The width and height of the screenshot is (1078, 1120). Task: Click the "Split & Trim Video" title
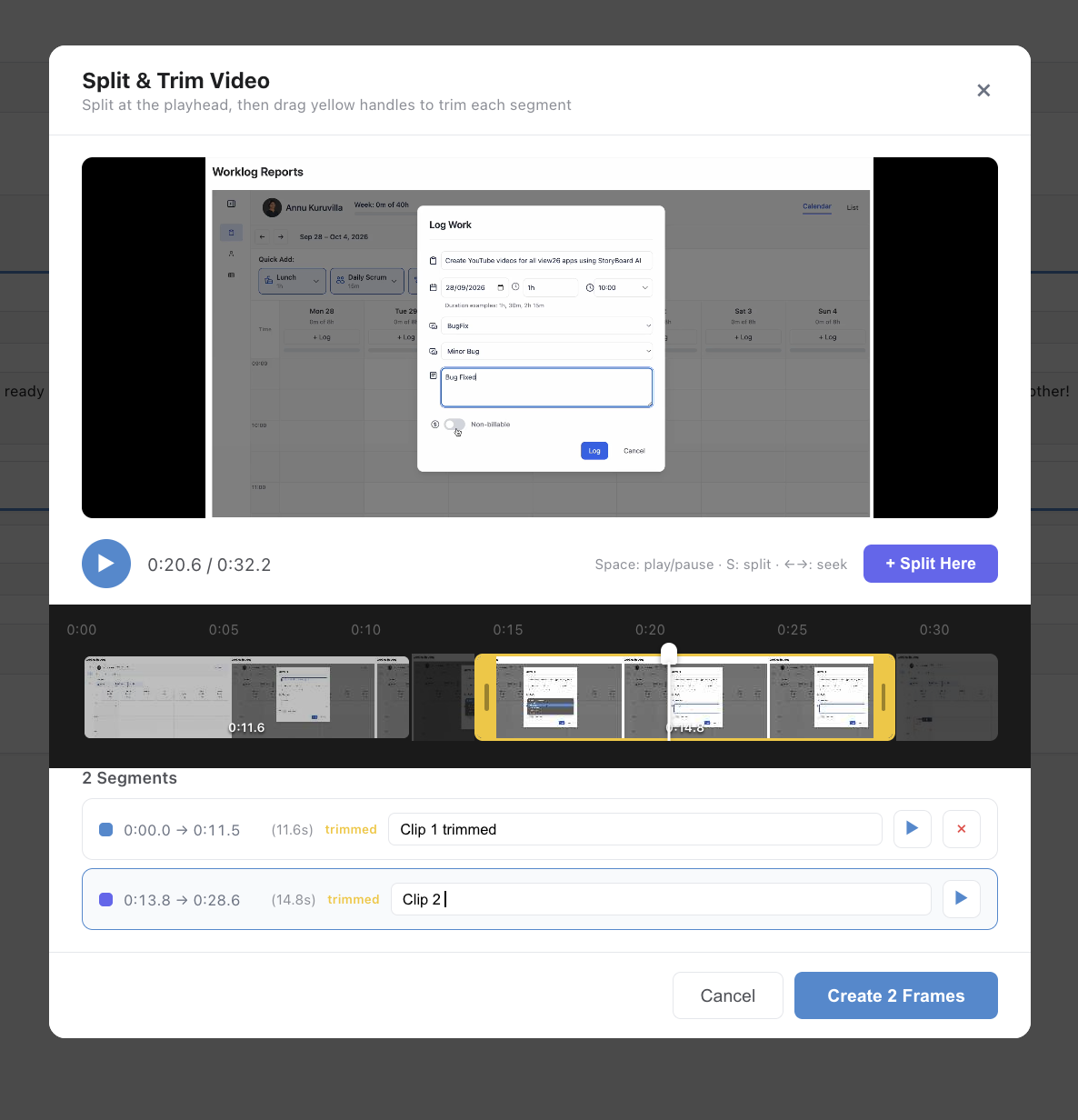click(176, 81)
